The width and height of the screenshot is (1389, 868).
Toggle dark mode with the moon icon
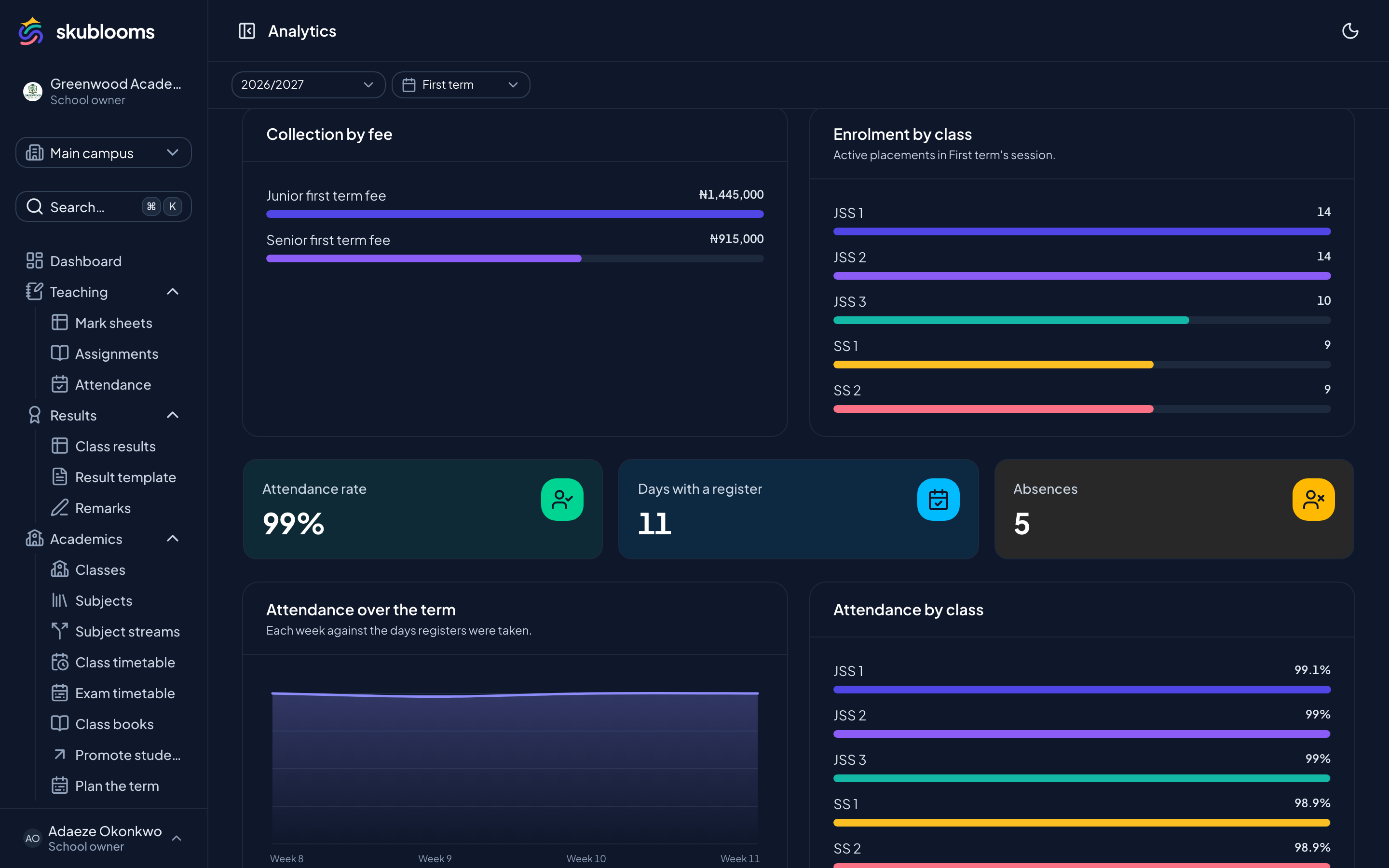coord(1350,31)
